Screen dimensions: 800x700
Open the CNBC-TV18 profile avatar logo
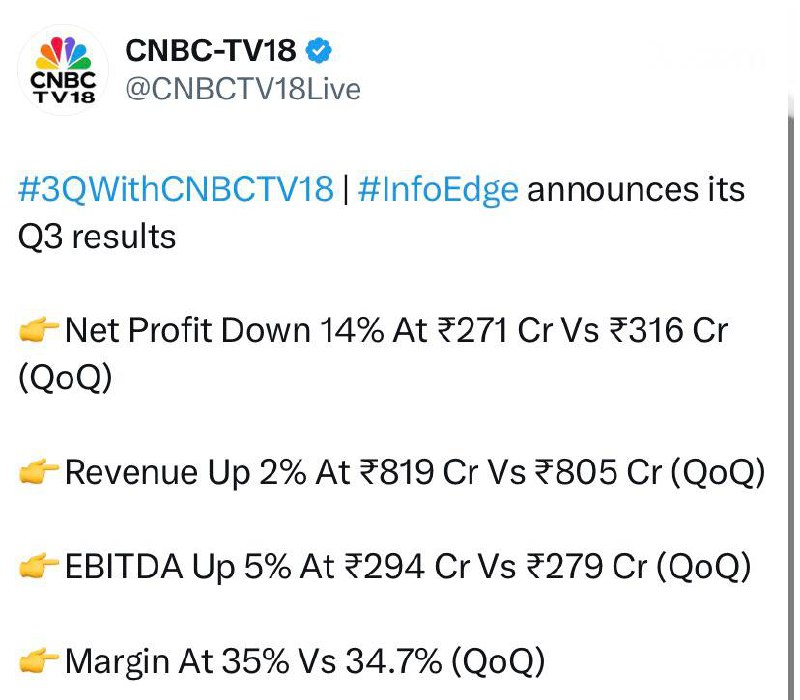coord(63,68)
